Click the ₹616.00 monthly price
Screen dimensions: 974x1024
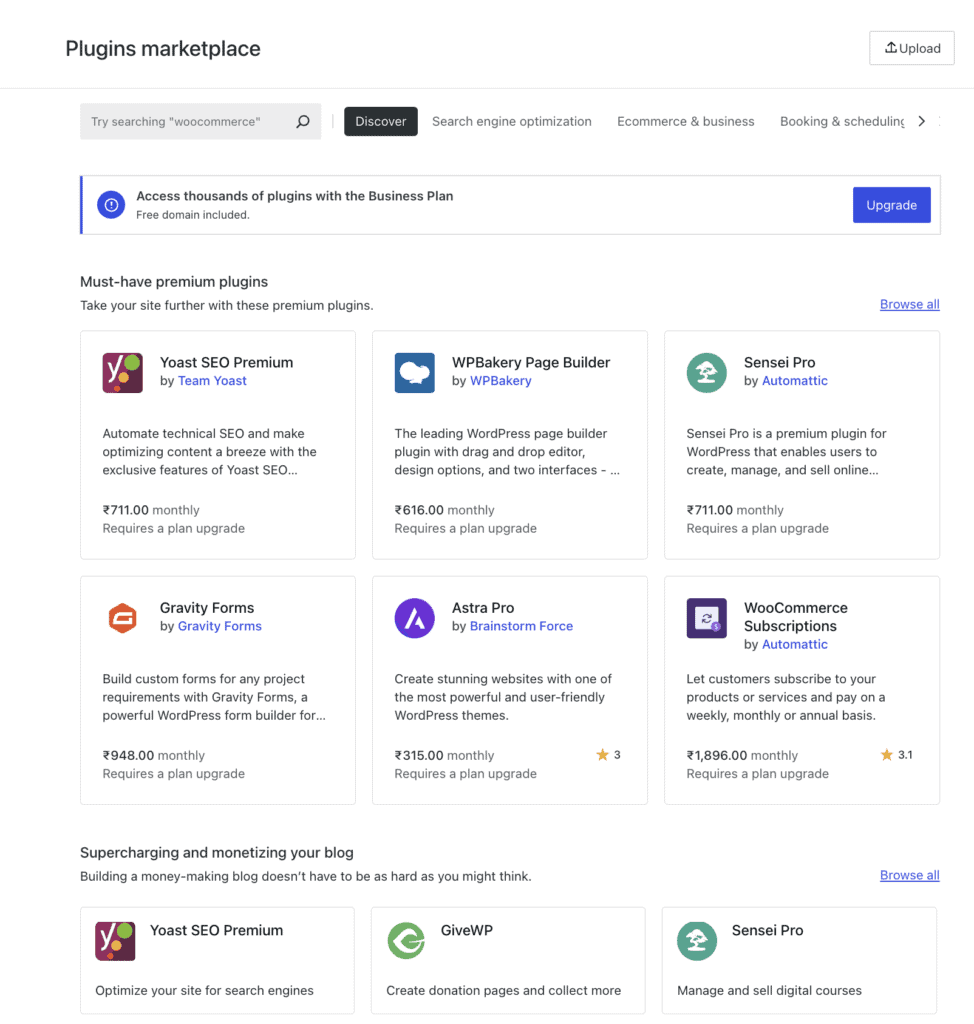(x=444, y=510)
